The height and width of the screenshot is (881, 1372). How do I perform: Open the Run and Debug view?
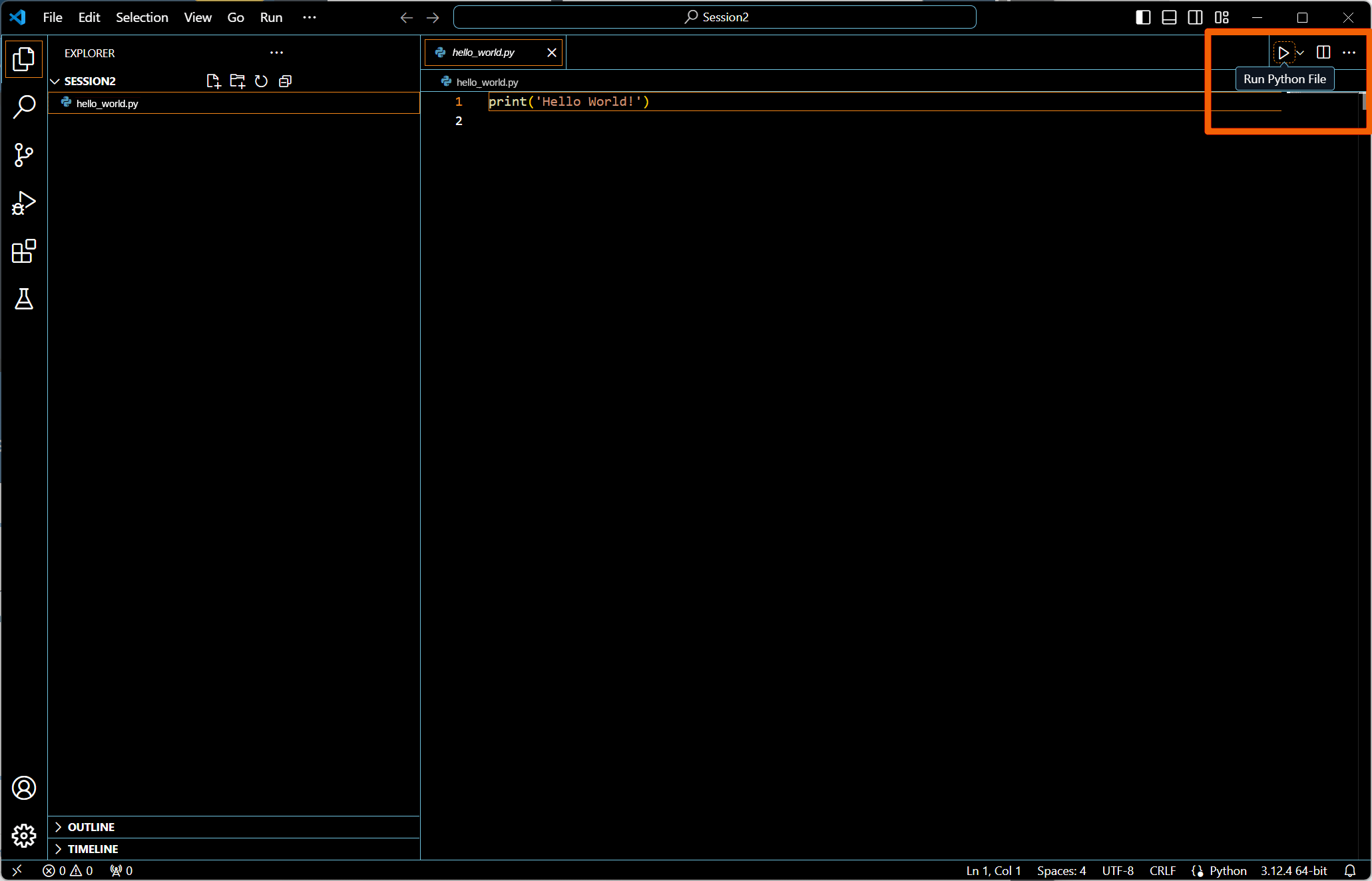click(x=24, y=203)
